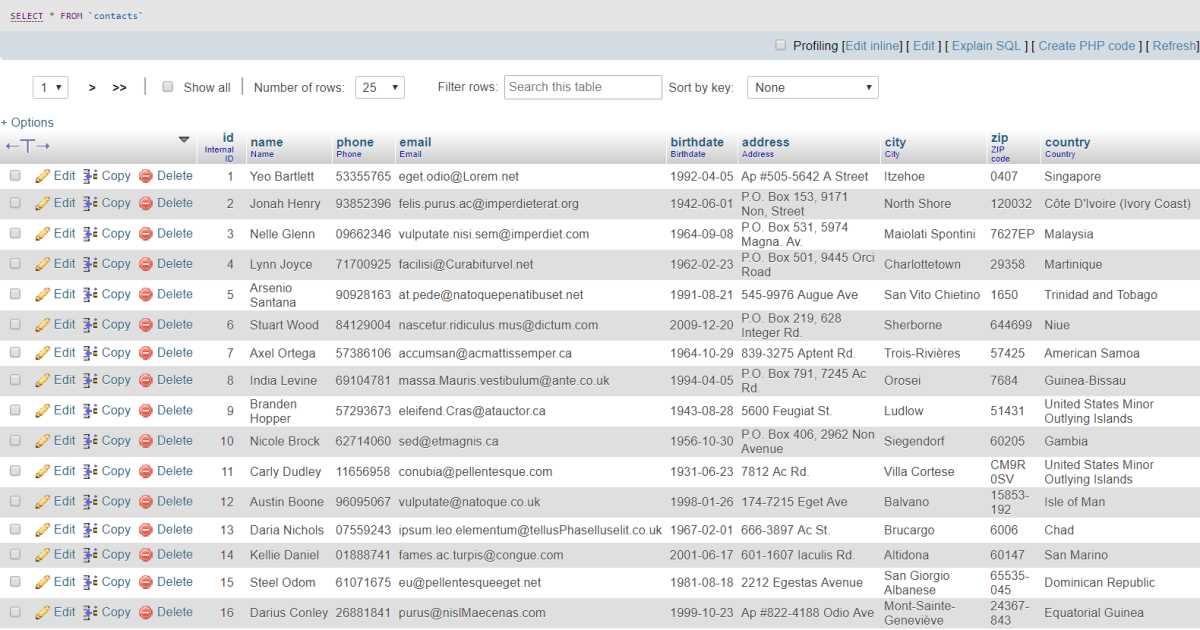This screenshot has height=630, width=1200.
Task: Click the Refresh link
Action: point(1174,46)
